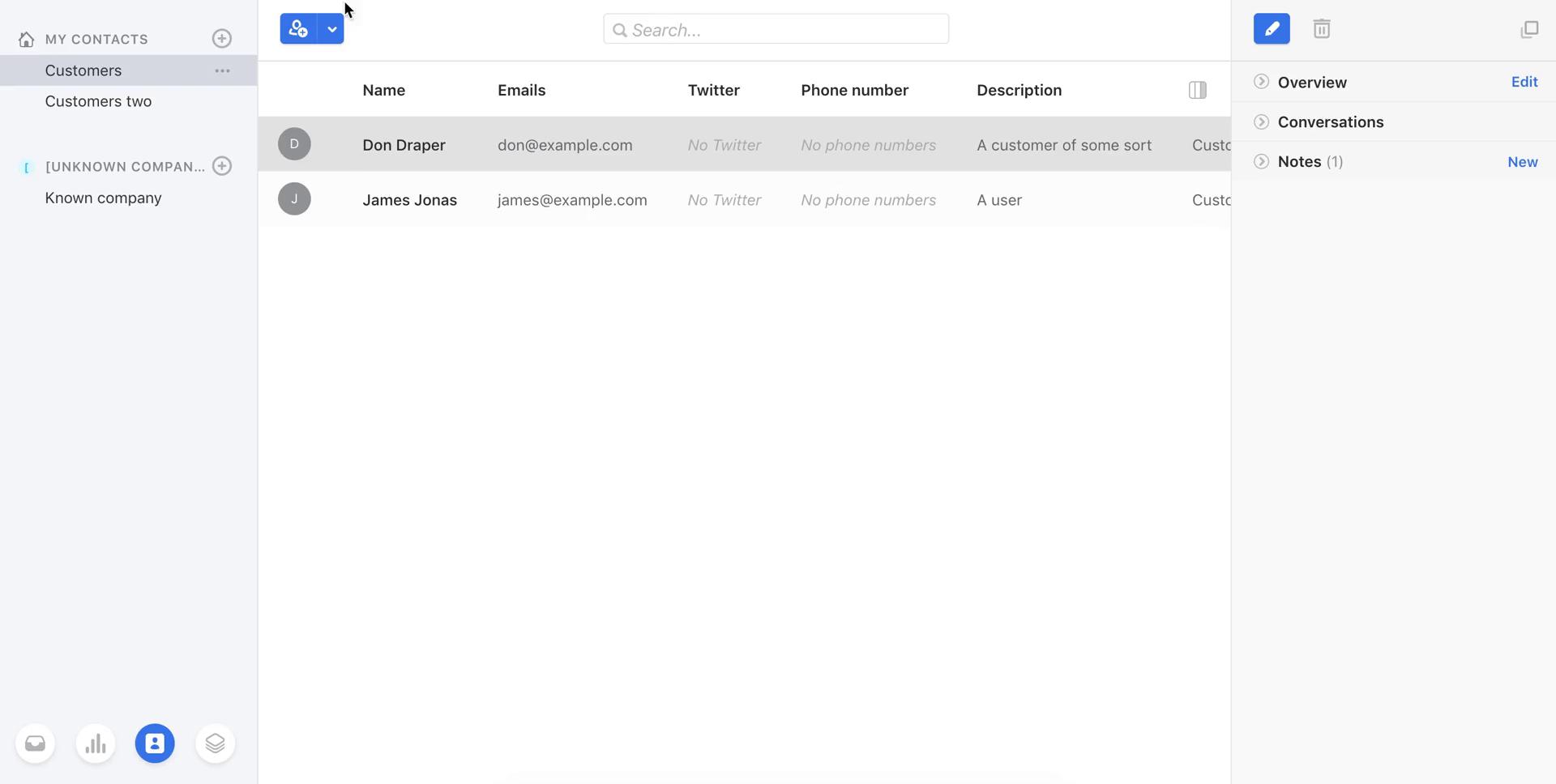Click the add contact button
Viewport: 1556px width, 784px height.
click(298, 29)
